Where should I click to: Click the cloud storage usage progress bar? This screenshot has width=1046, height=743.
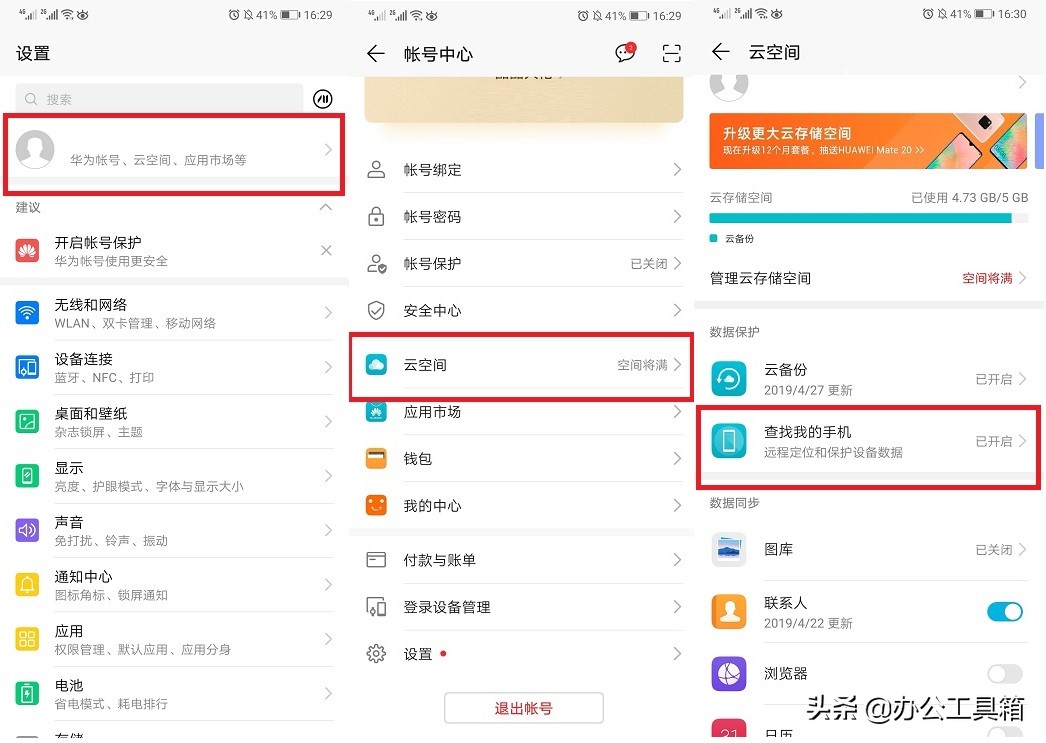(x=867, y=218)
